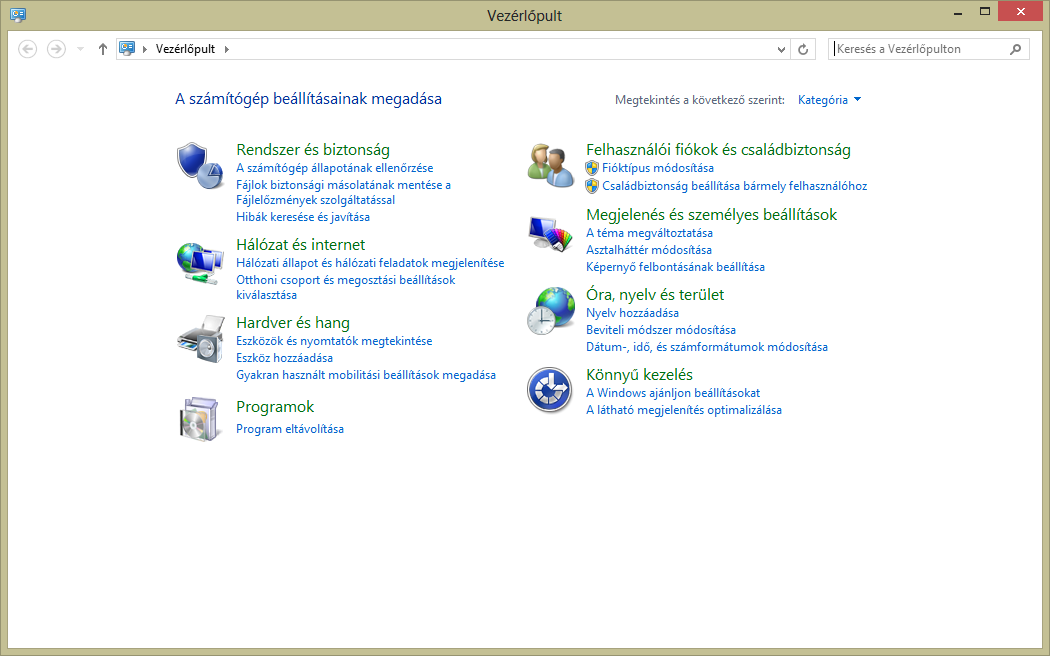1050x656 pixels.
Task: Click the Forward navigation arrow
Action: point(56,49)
